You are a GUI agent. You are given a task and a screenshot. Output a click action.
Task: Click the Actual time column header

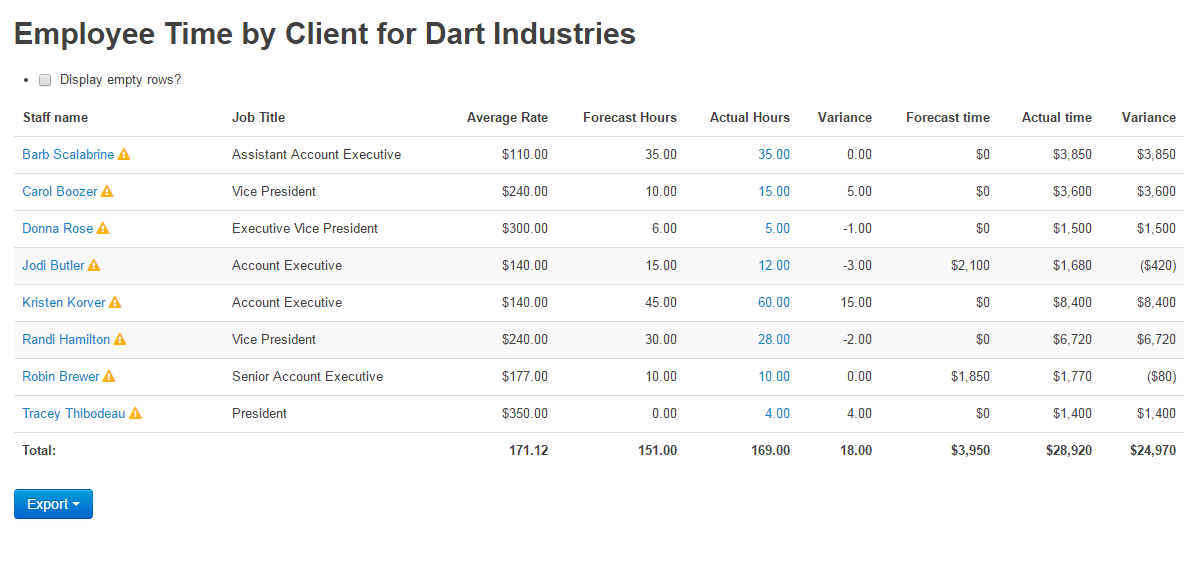coord(1057,117)
